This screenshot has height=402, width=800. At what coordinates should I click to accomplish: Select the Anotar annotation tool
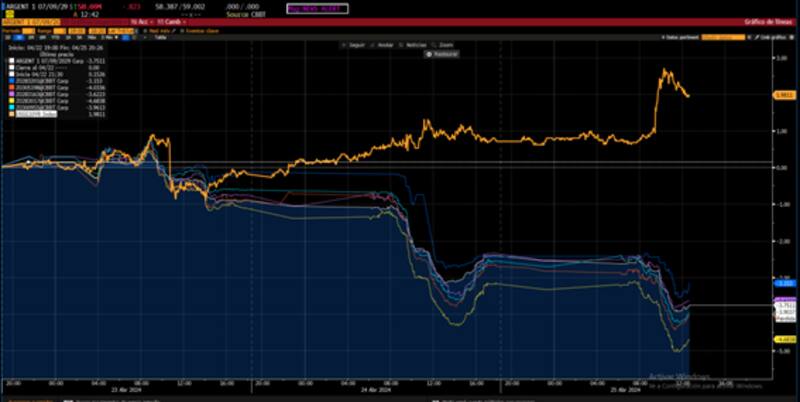click(x=383, y=45)
